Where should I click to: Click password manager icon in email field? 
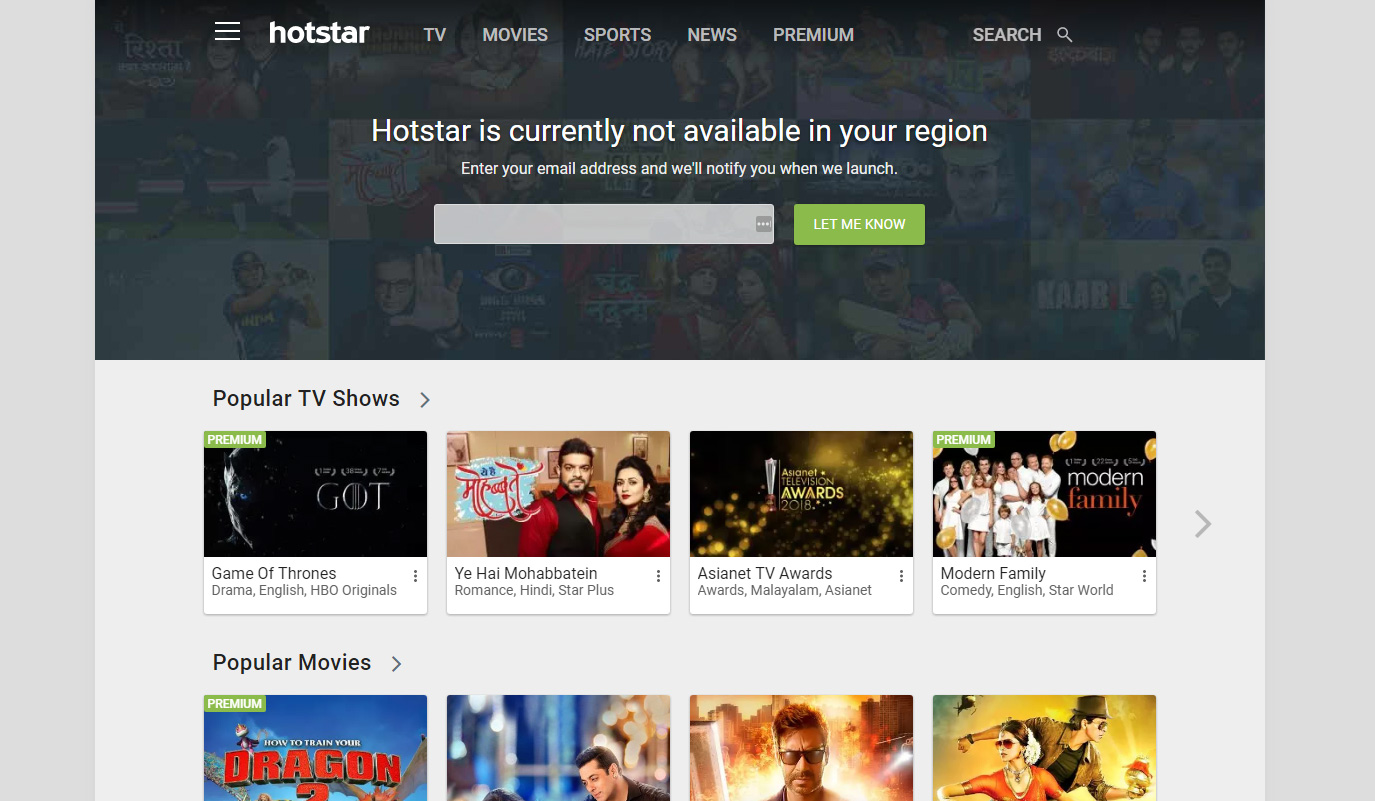(x=763, y=224)
